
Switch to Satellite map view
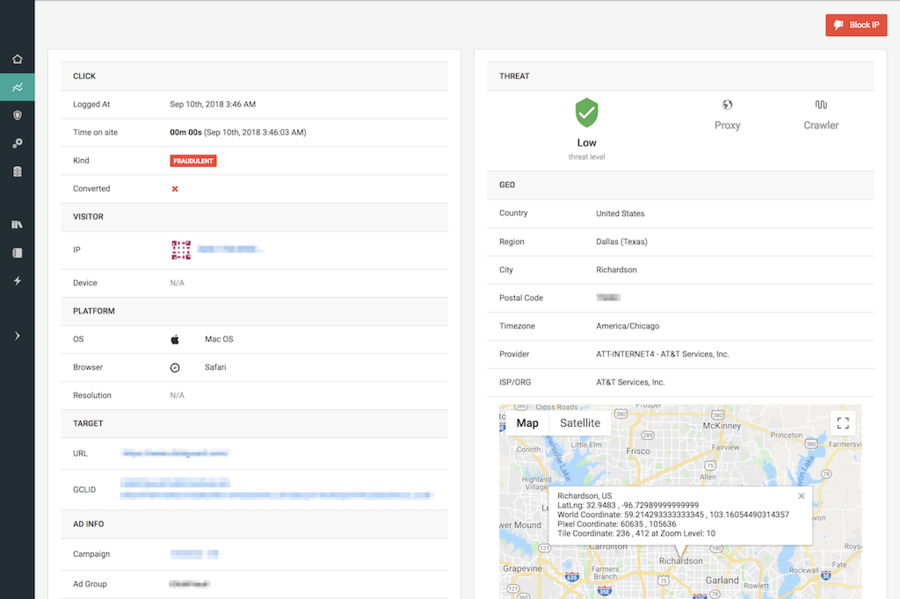580,423
